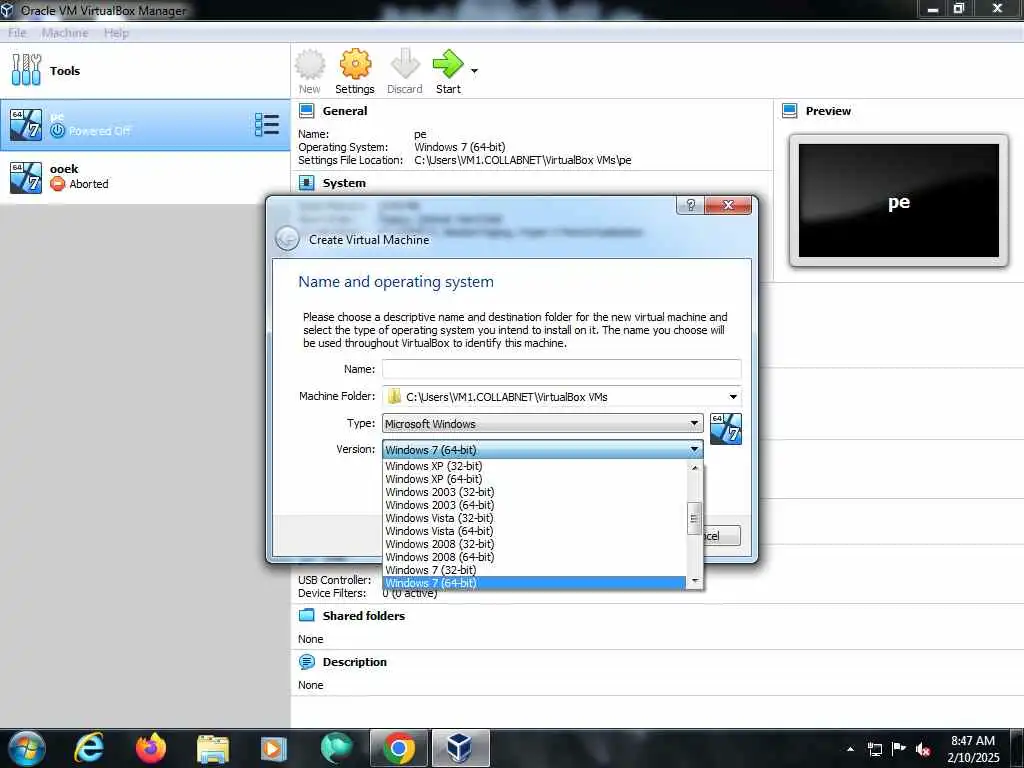Click the network tray icon
This screenshot has width=1024, height=768.
click(874, 749)
